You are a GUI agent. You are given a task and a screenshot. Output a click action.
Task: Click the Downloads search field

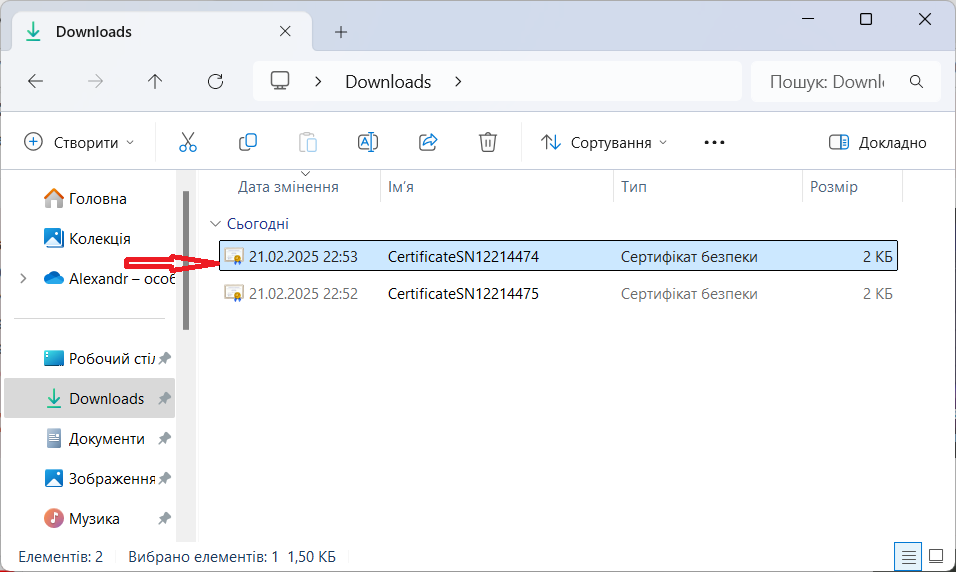[826, 82]
